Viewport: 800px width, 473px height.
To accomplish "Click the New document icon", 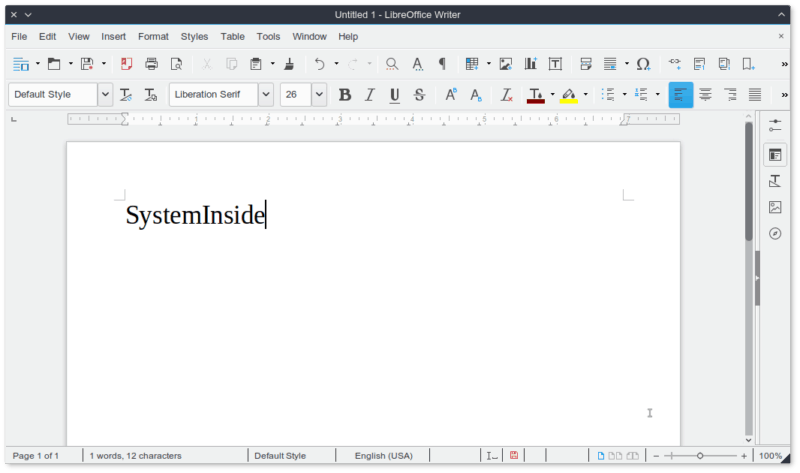I will [x=21, y=64].
